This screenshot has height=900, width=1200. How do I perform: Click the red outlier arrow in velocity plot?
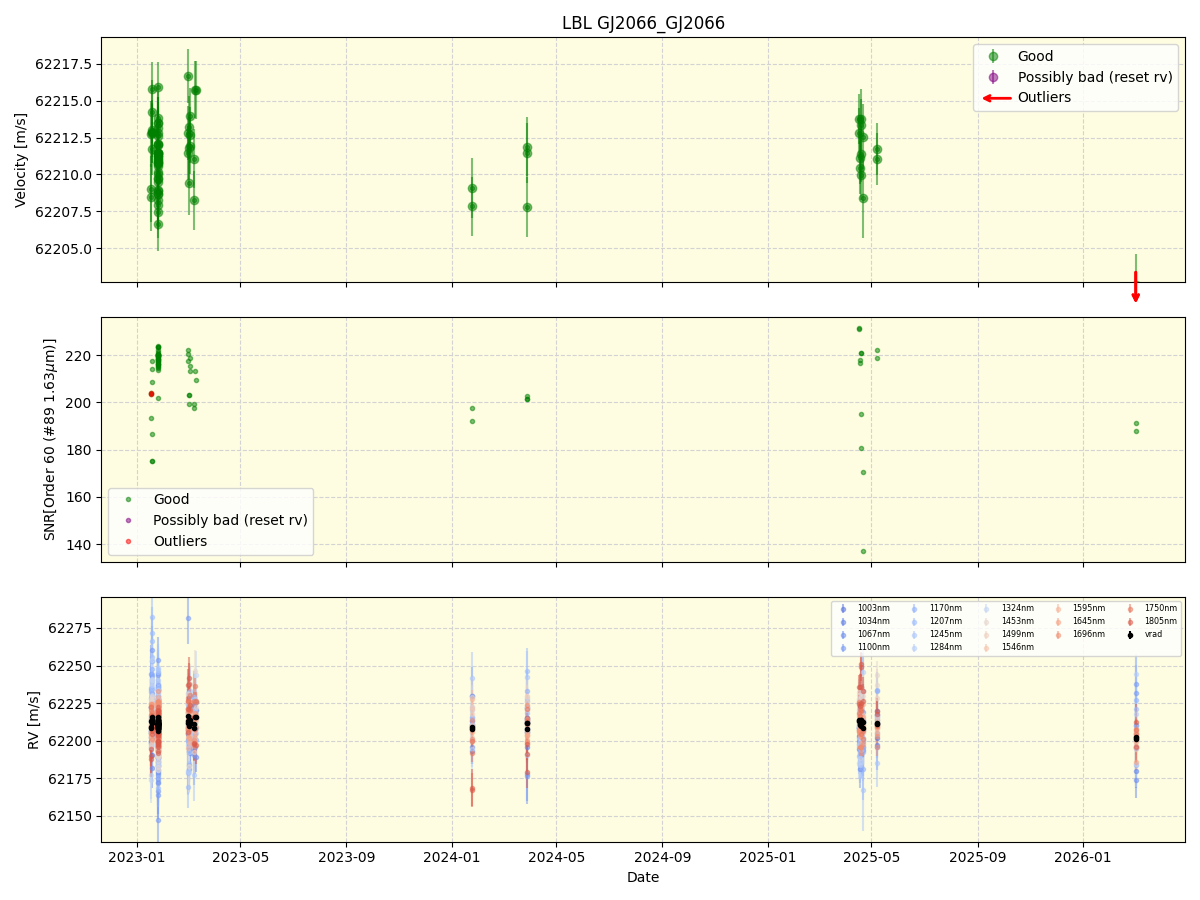(1135, 286)
